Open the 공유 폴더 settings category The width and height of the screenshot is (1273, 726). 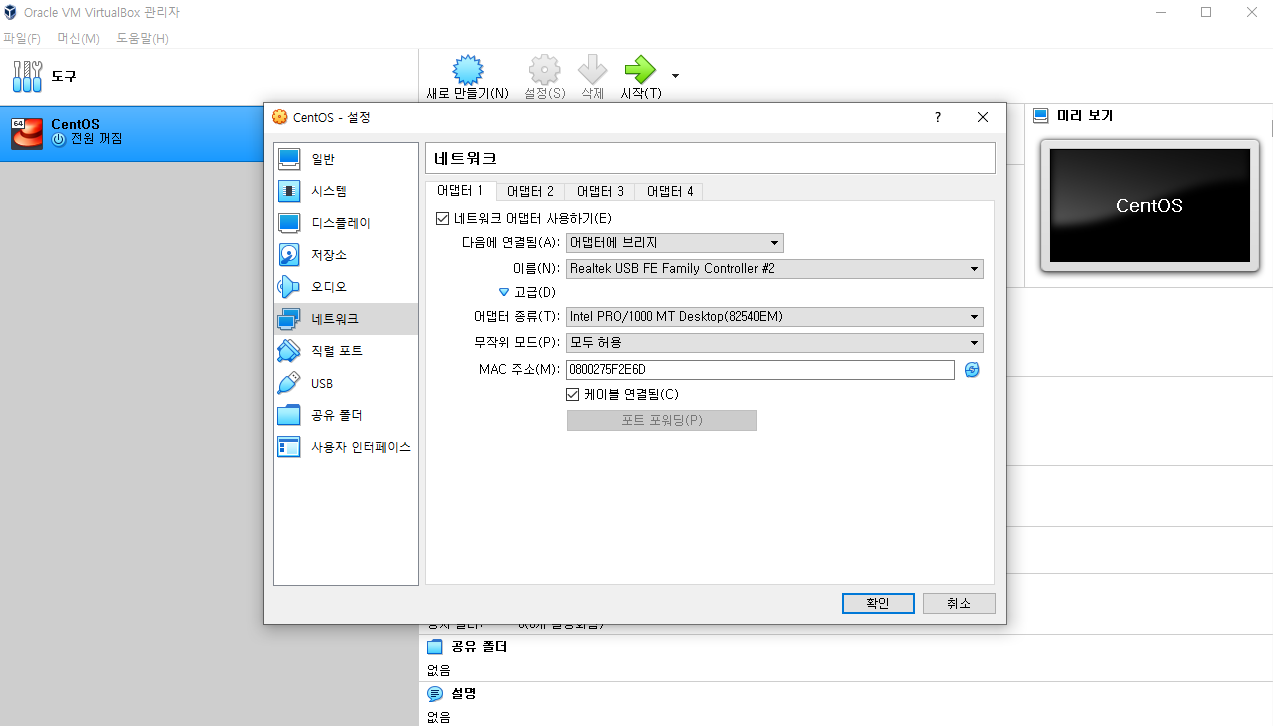click(346, 415)
